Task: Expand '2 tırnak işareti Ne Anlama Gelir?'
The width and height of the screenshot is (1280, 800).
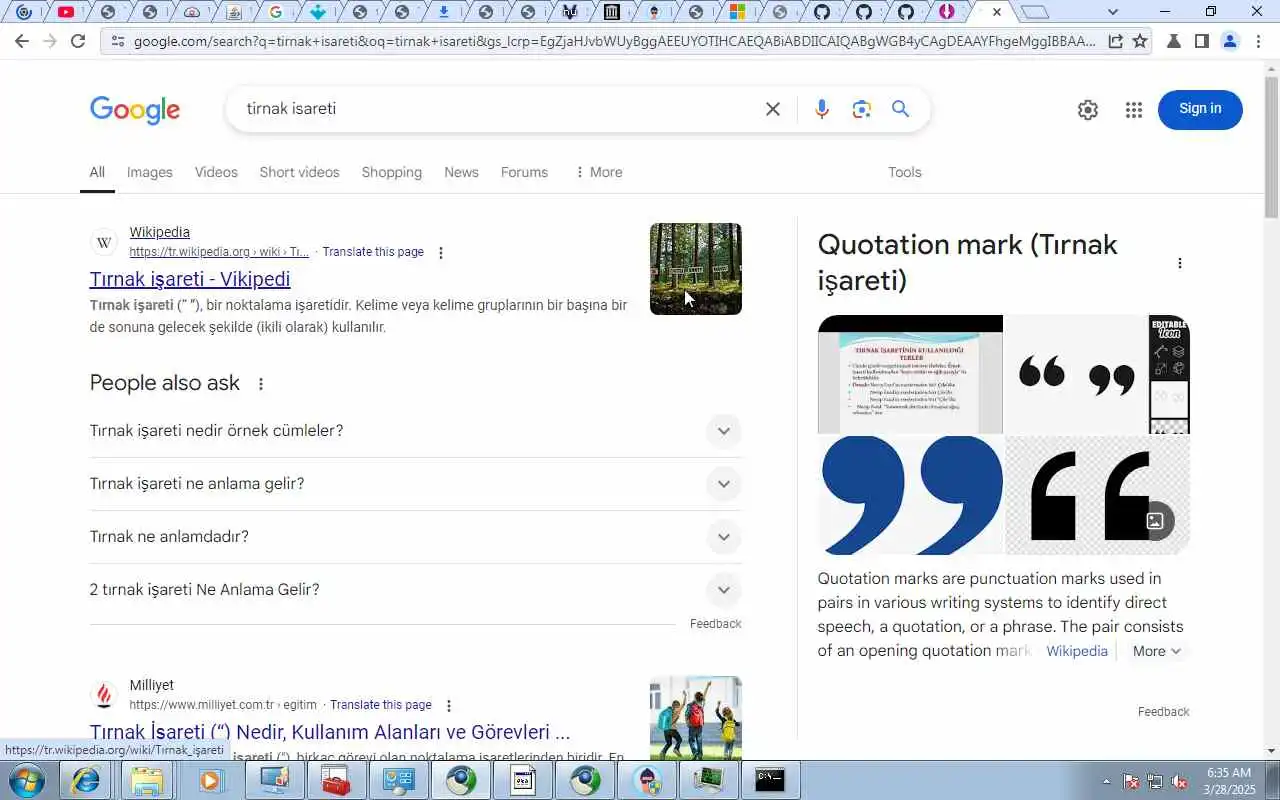Action: point(415,590)
